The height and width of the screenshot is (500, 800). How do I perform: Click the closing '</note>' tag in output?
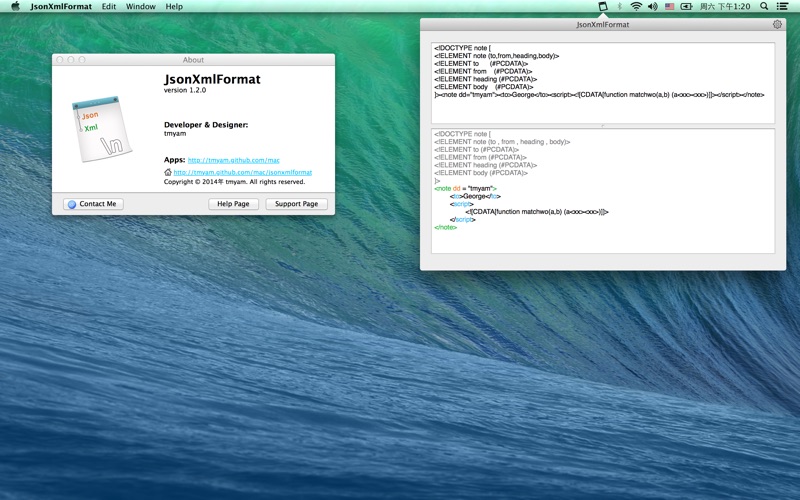tap(446, 227)
